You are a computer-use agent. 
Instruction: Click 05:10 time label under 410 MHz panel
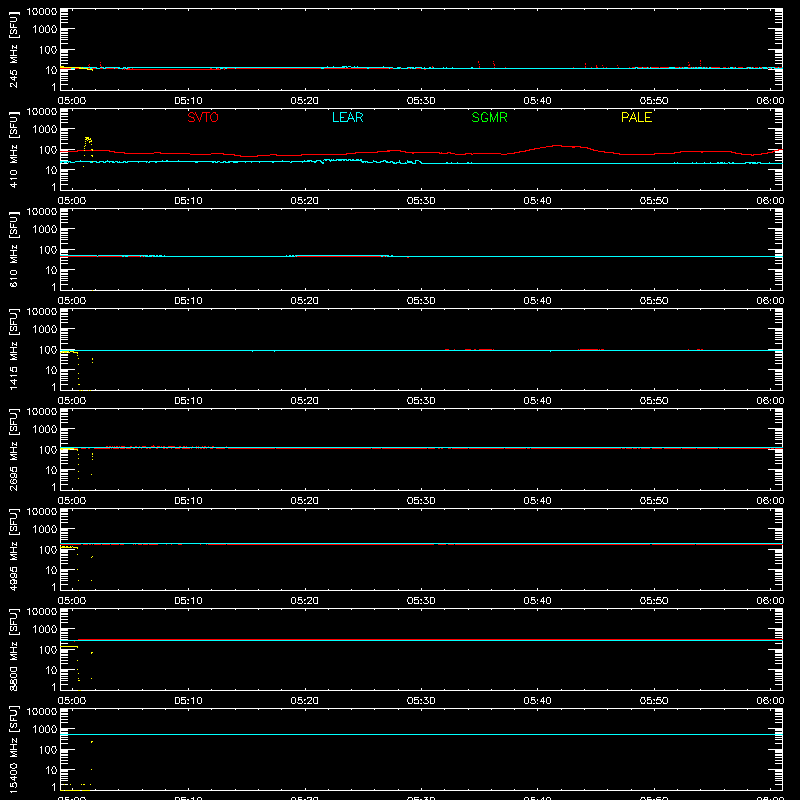coord(188,201)
